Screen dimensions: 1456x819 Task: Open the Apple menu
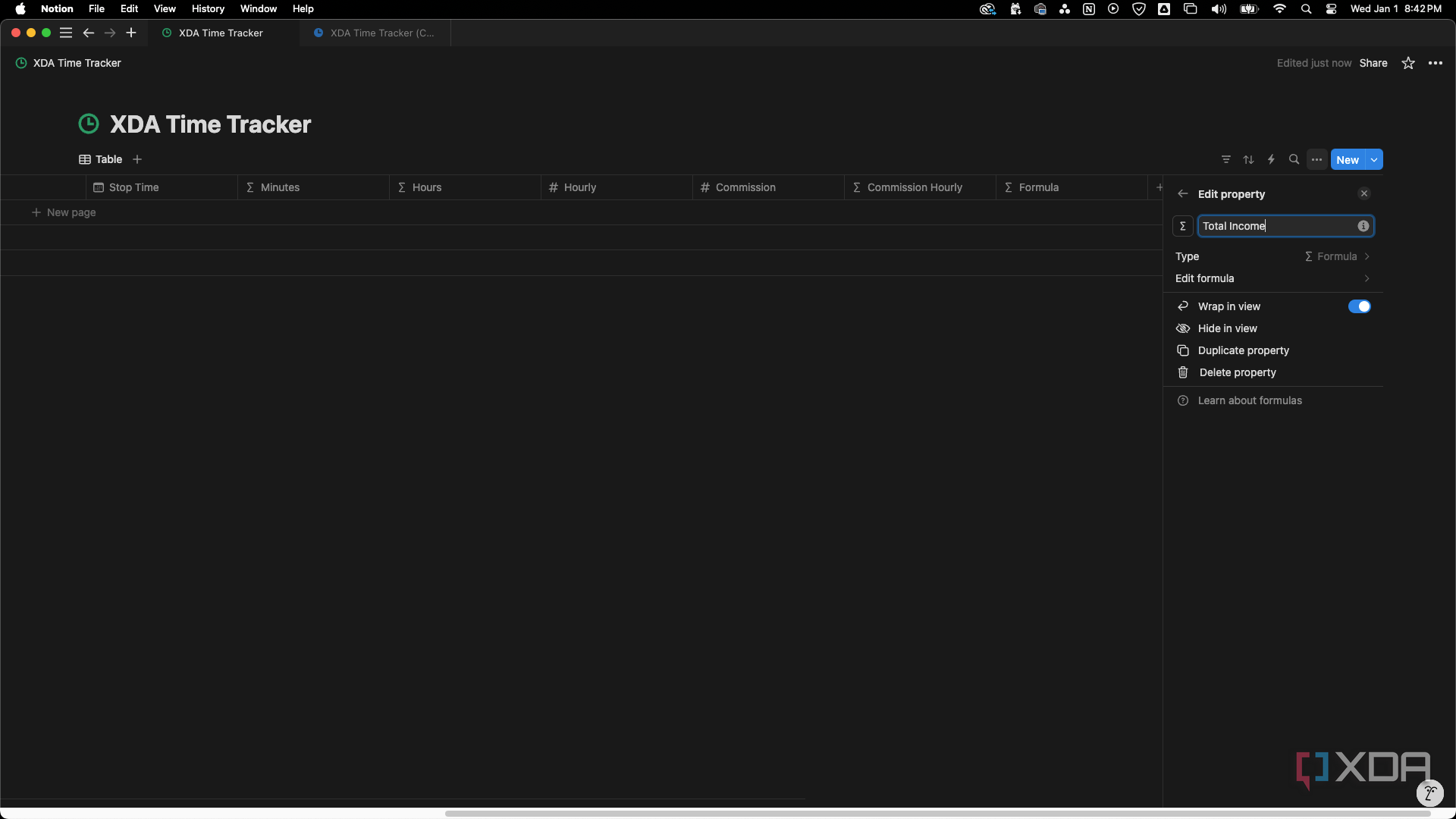point(20,9)
